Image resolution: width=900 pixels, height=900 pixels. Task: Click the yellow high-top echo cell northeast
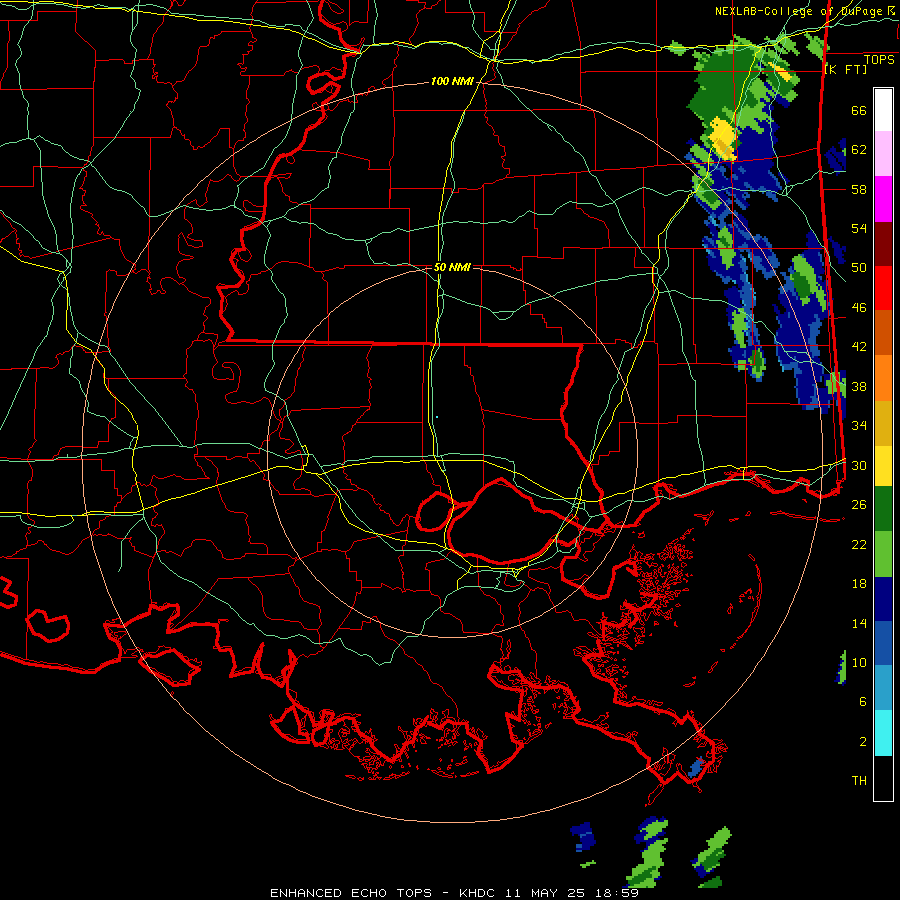coord(723,138)
